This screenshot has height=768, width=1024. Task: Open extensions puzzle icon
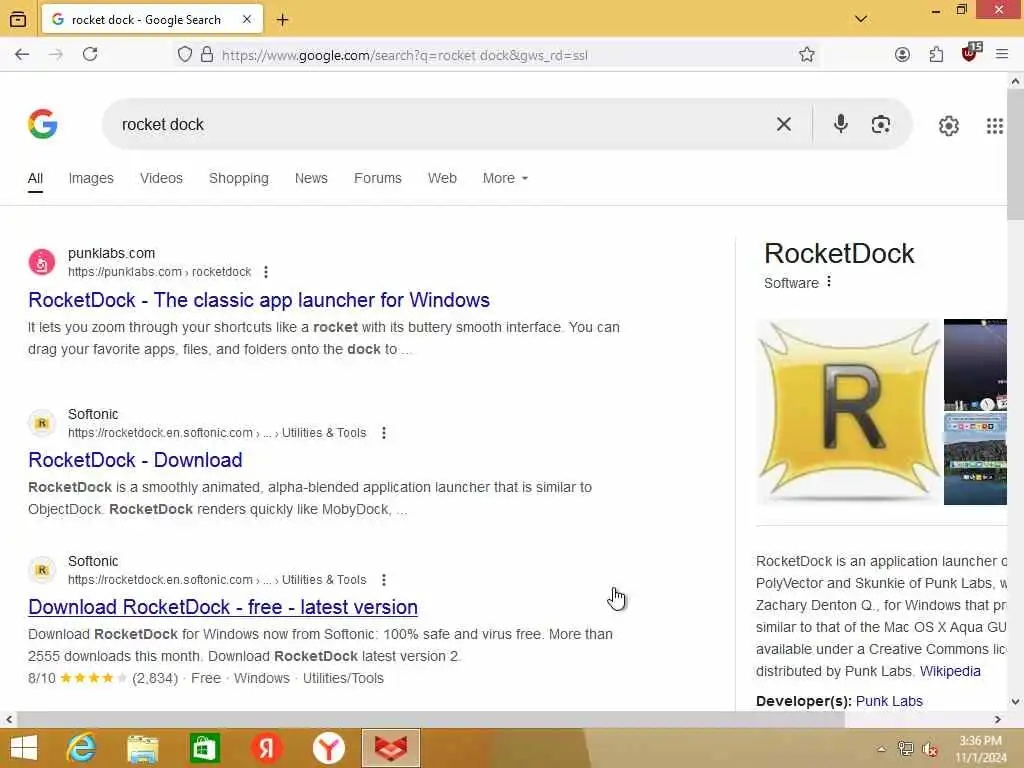[x=936, y=54]
